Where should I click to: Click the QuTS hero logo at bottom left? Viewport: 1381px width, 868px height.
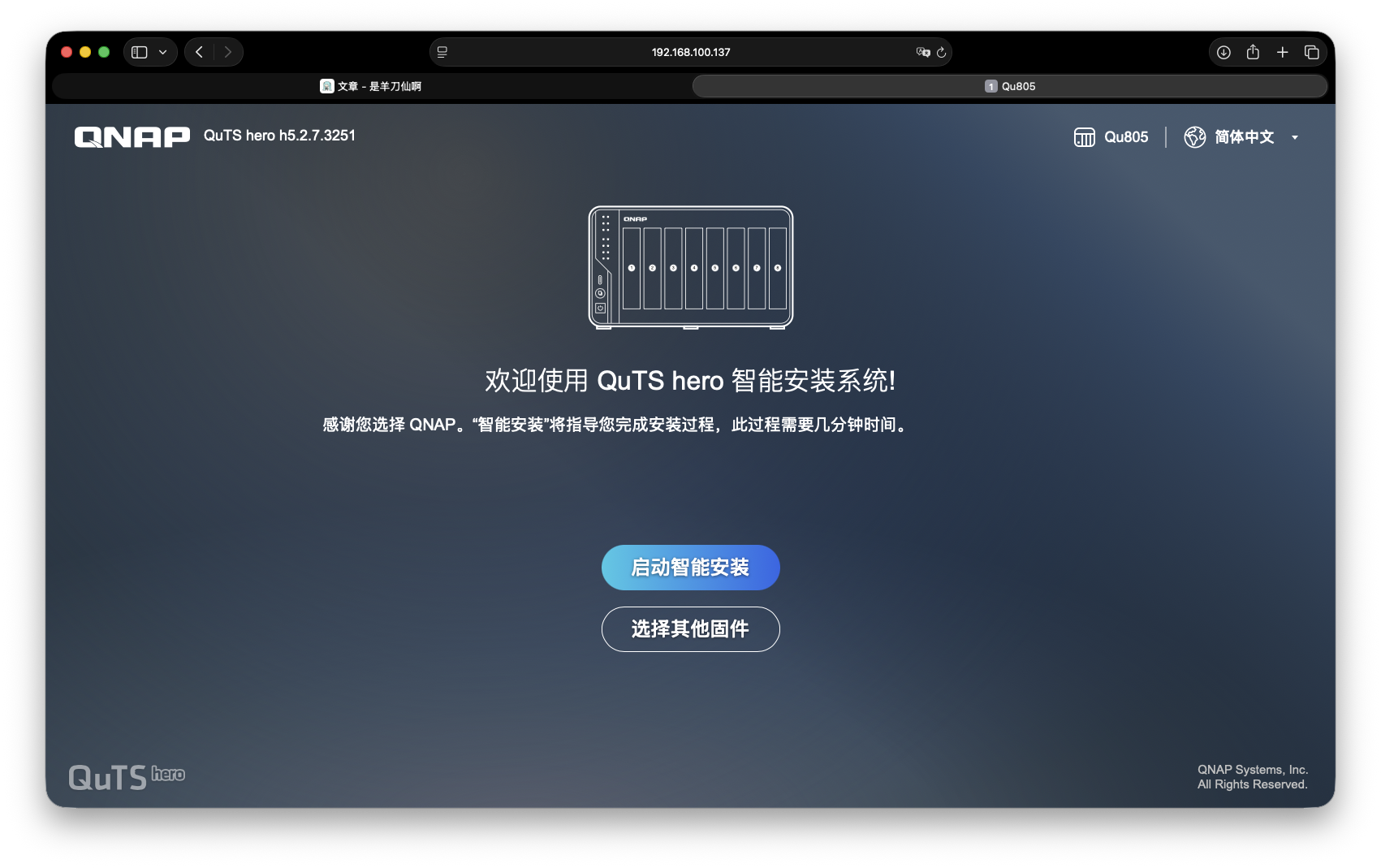click(x=127, y=775)
